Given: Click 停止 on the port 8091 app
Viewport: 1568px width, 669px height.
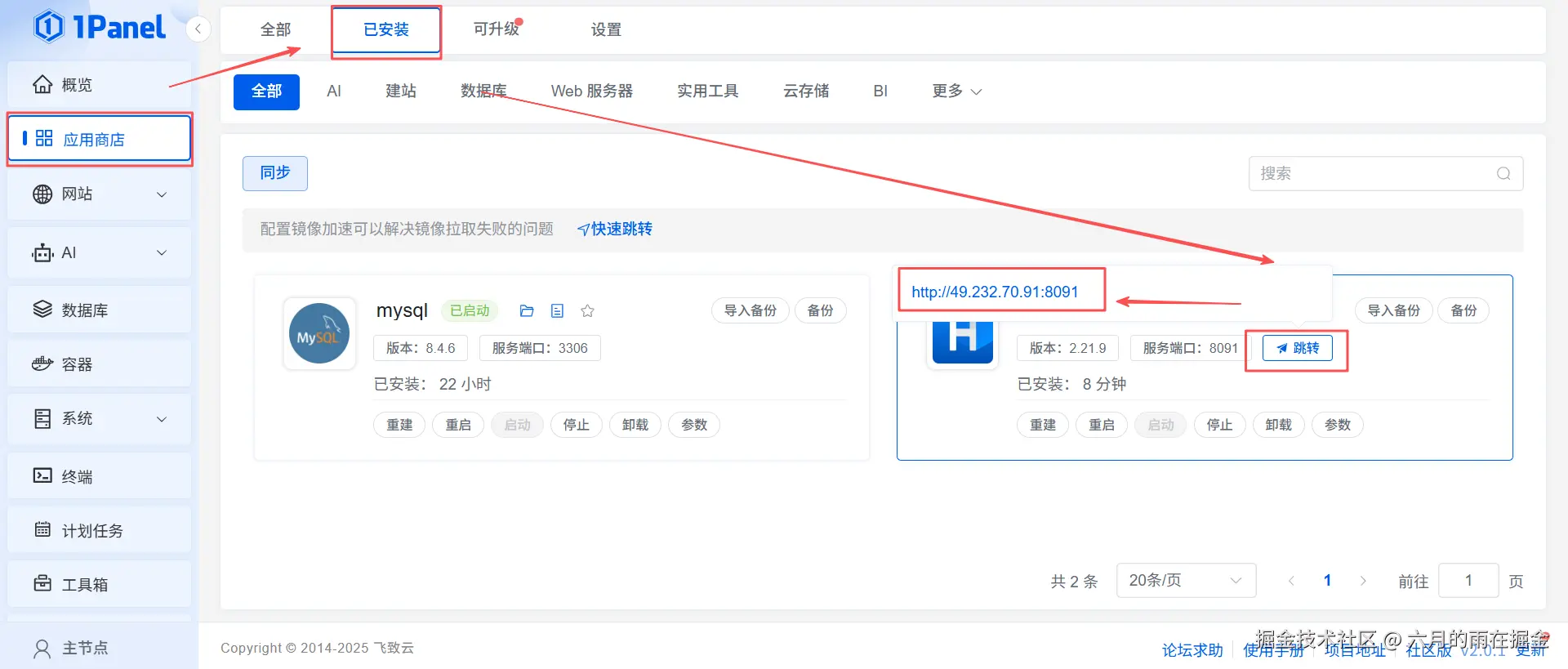Looking at the screenshot, I should coord(1220,425).
